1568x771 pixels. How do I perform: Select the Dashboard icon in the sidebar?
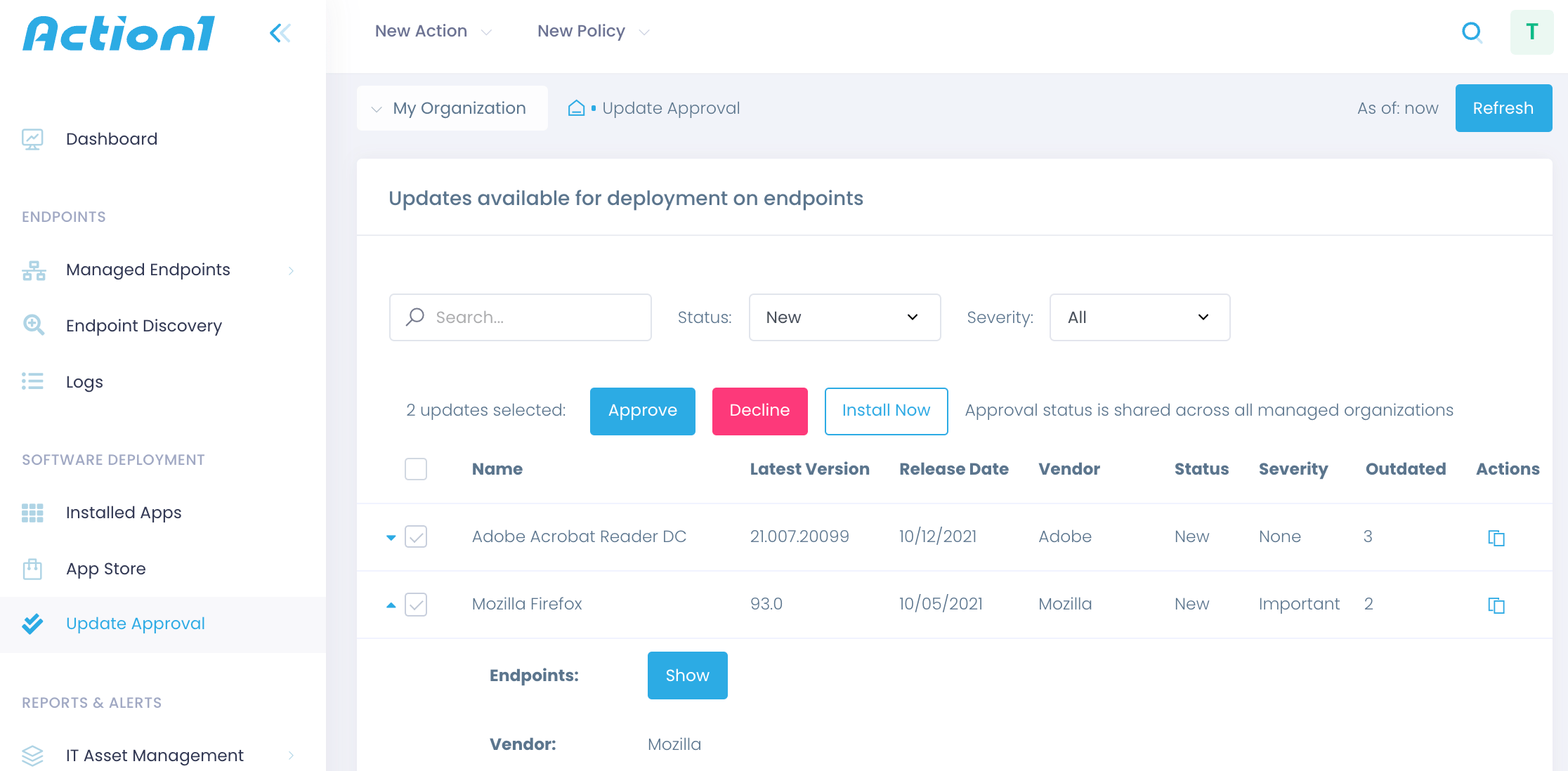click(x=32, y=138)
